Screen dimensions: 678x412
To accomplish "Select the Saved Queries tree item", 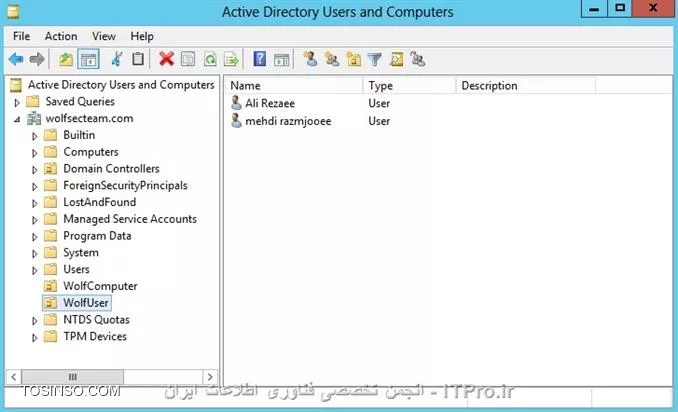I will pos(80,102).
